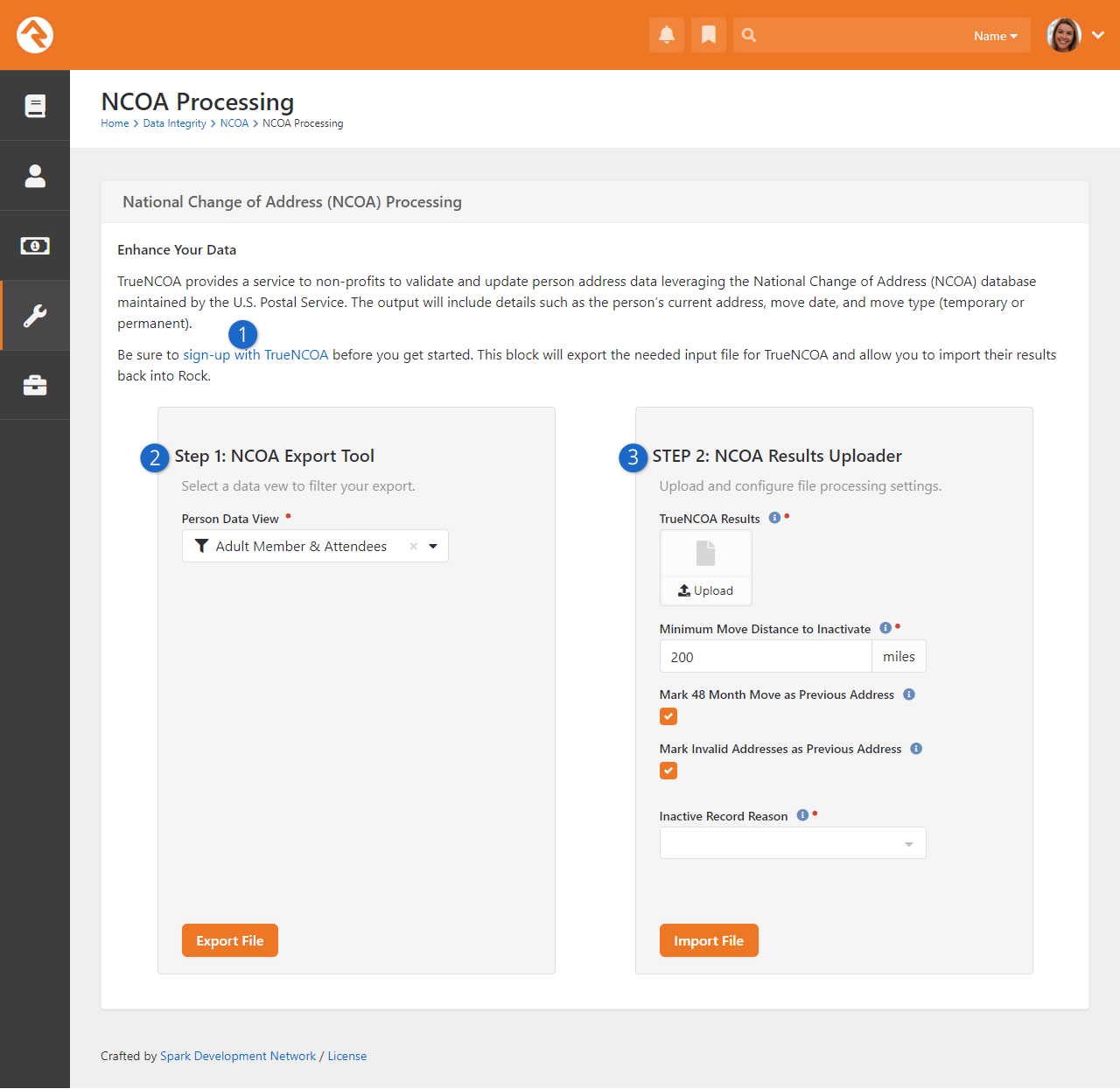Open the License footer link
Image resolution: width=1120 pixels, height=1089 pixels.
click(x=347, y=1056)
